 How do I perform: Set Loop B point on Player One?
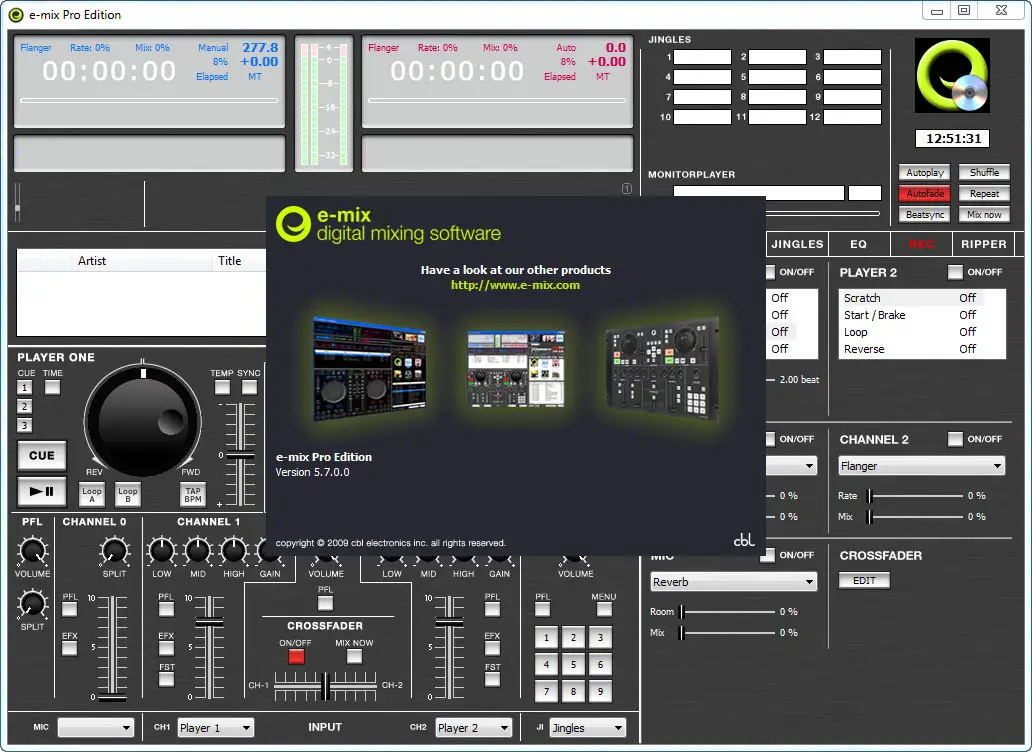coord(128,494)
